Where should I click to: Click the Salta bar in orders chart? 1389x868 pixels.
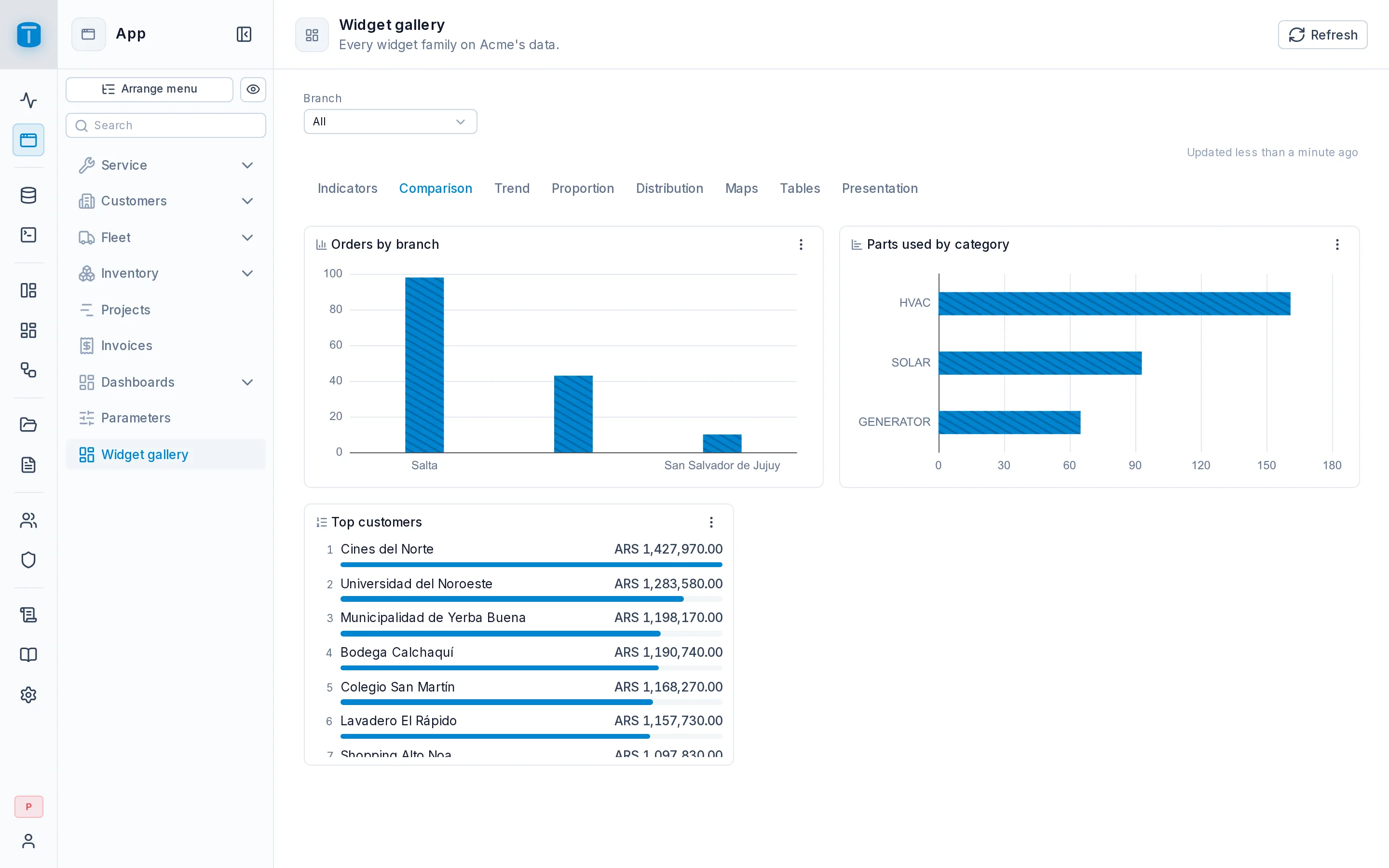pos(424,365)
